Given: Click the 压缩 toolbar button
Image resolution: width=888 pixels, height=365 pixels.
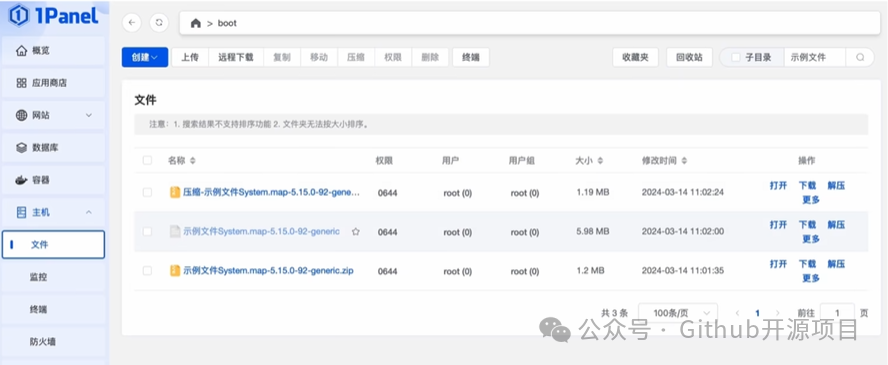Looking at the screenshot, I should (356, 57).
